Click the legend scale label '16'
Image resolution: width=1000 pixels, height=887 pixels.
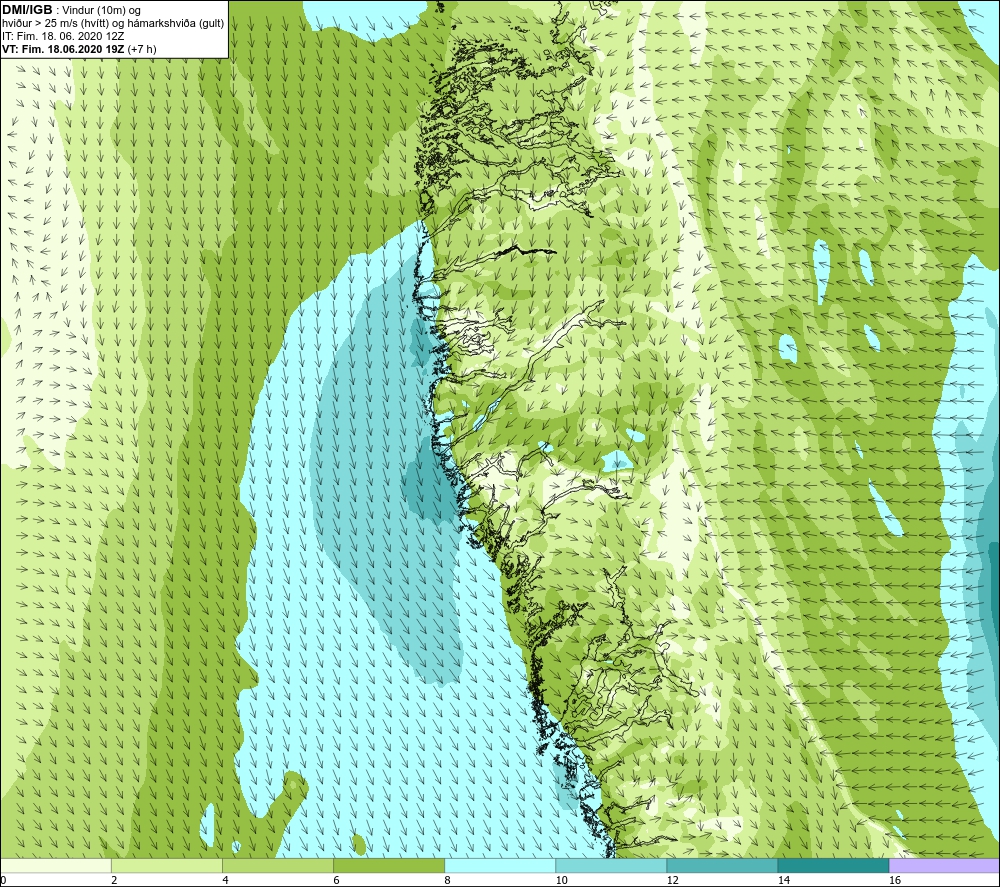(895, 881)
